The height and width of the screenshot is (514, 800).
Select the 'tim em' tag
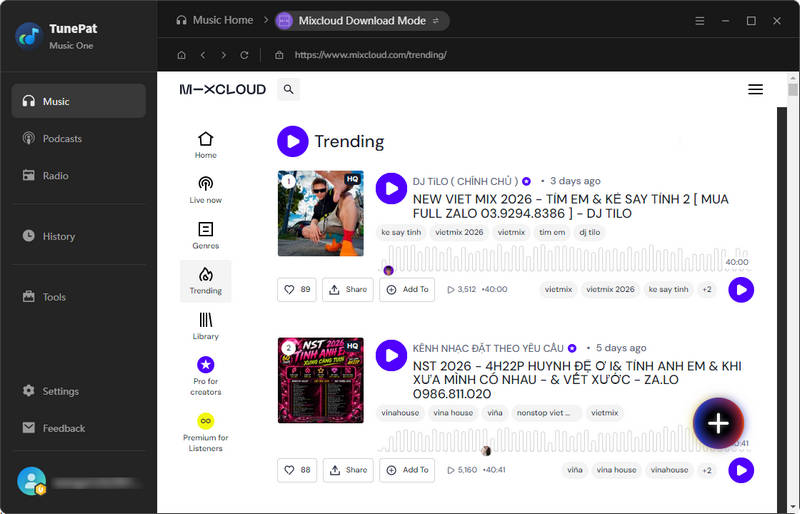[552, 232]
